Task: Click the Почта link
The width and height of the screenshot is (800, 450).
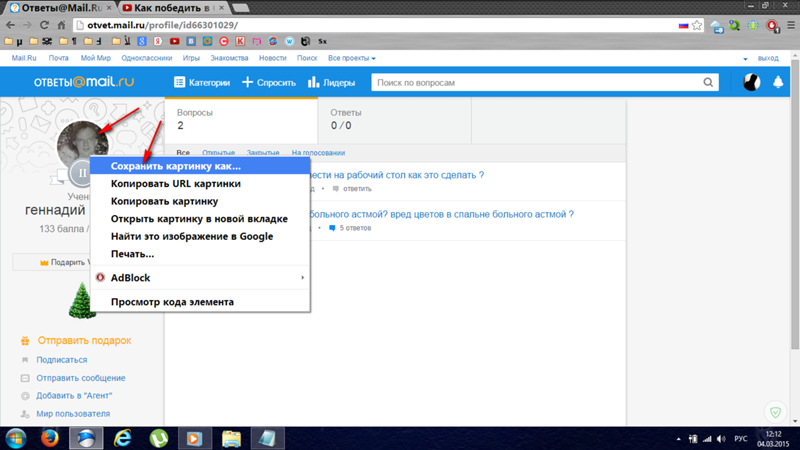Action: (58, 58)
